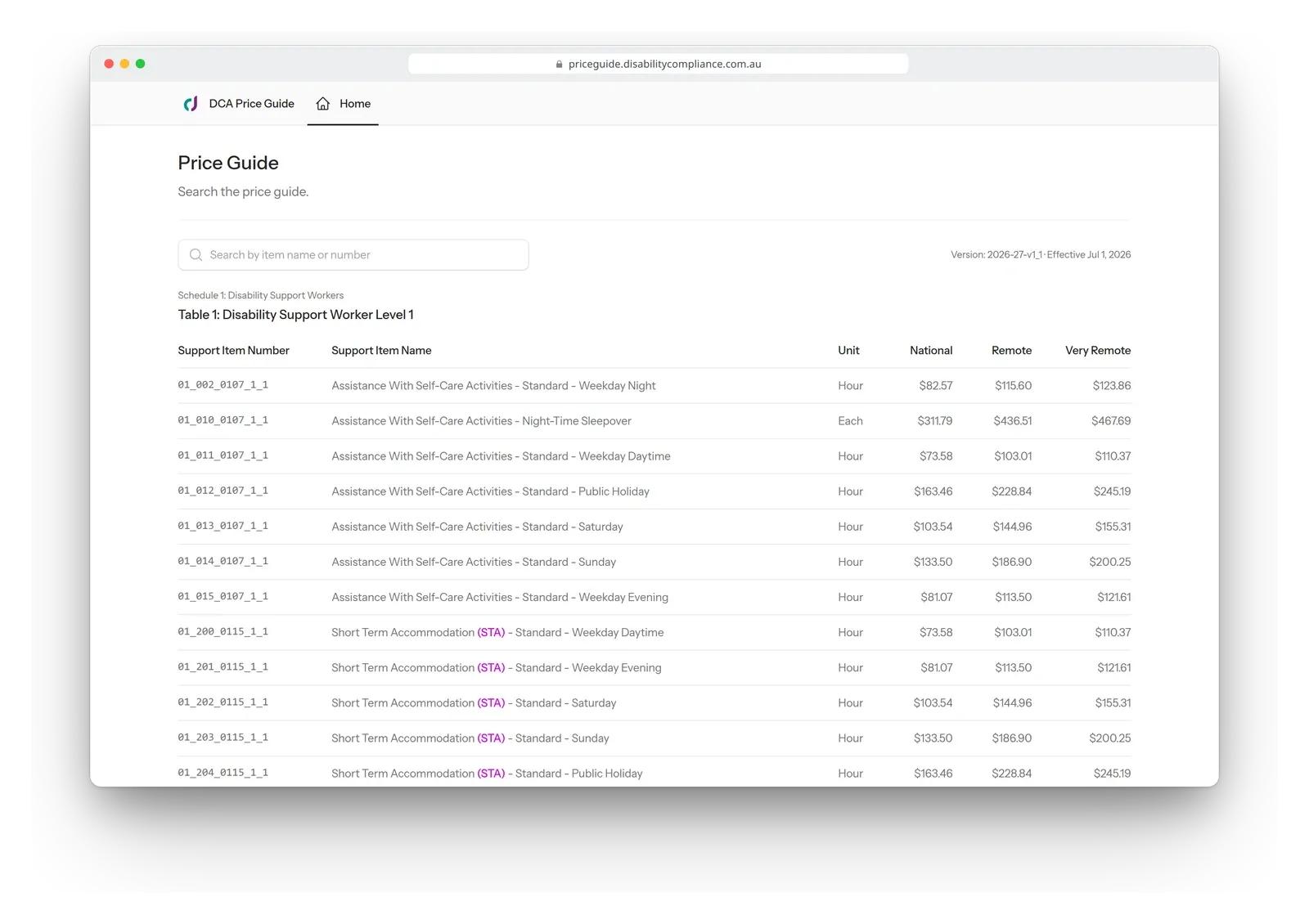This screenshot has width=1309, height=924.
Task: Click STA Standard Public Holiday item name
Action: [x=487, y=774]
